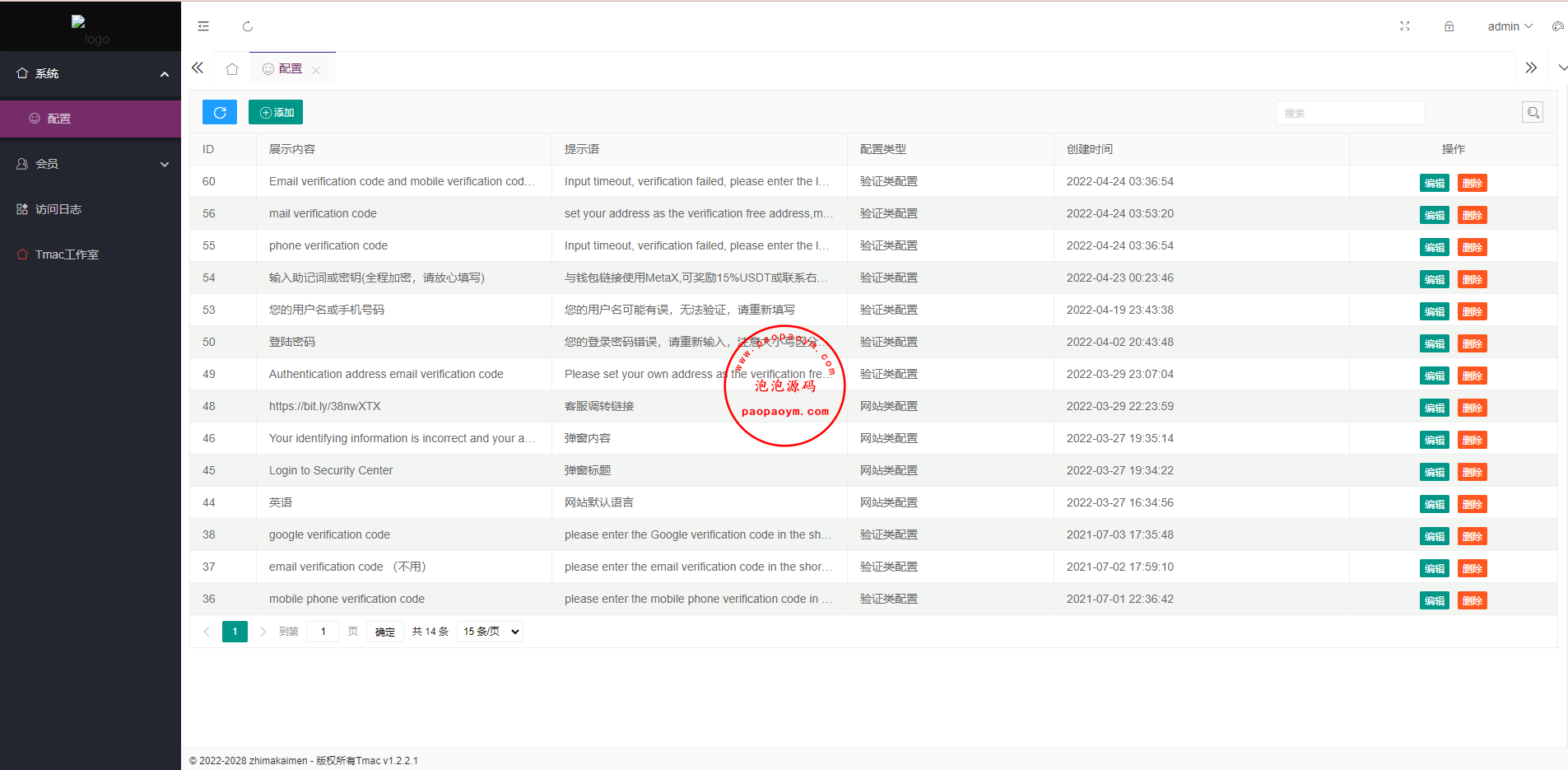Screen dimensions: 1568x770
Task: Open the admin user dropdown
Action: (x=1510, y=26)
